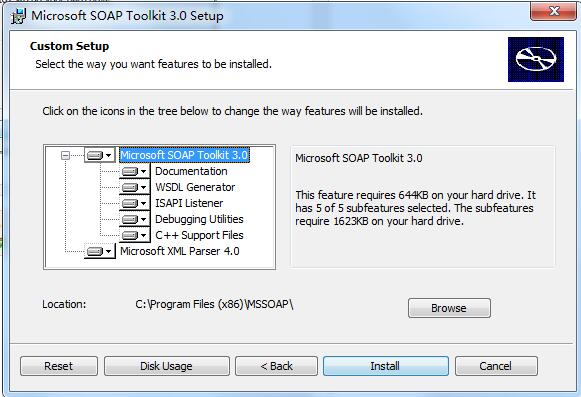The height and width of the screenshot is (397, 581).
Task: Click the Reset button
Action: coord(59,366)
